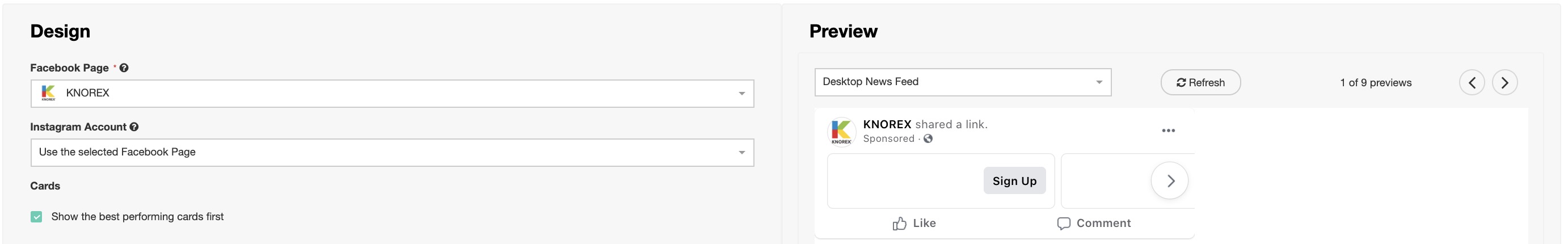
Task: Open the Facebook Page dropdown
Action: (392, 94)
